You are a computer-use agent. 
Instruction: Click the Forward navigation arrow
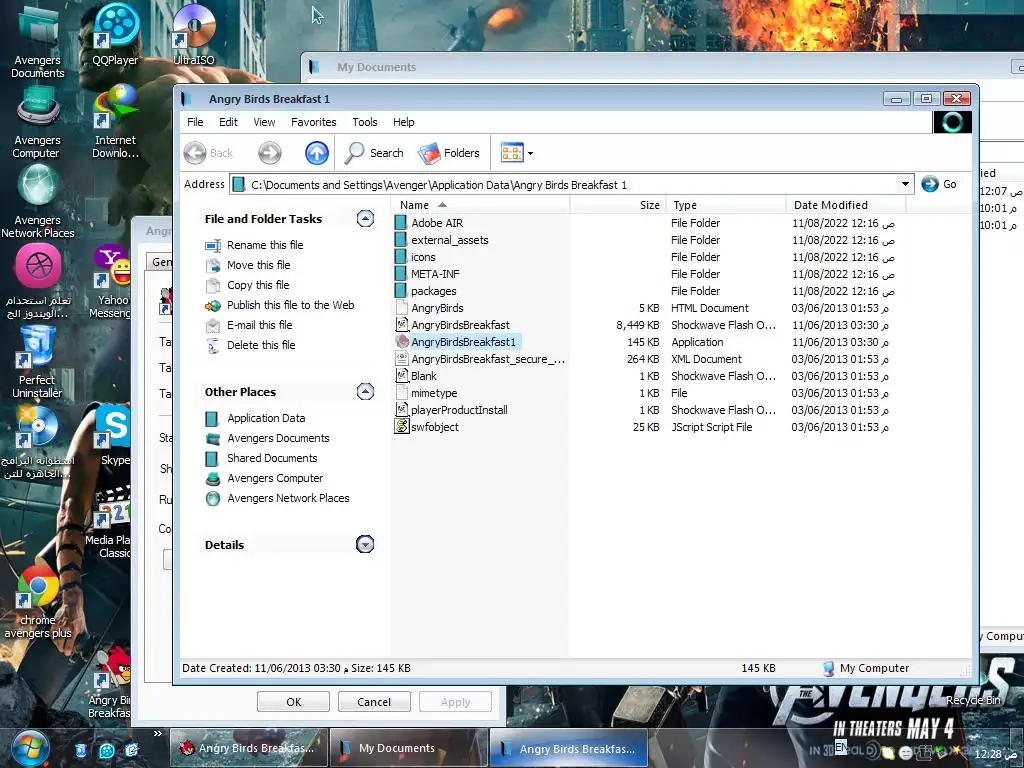[x=269, y=153]
